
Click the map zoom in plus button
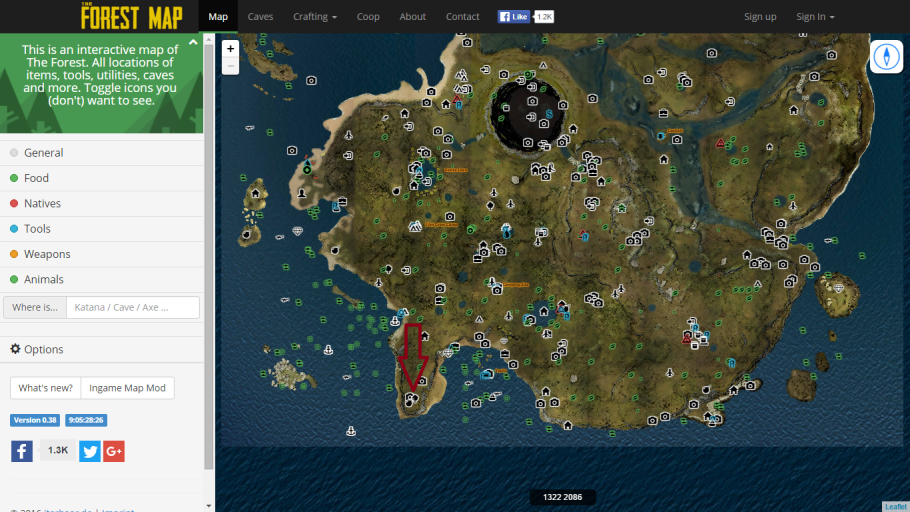[x=231, y=48]
